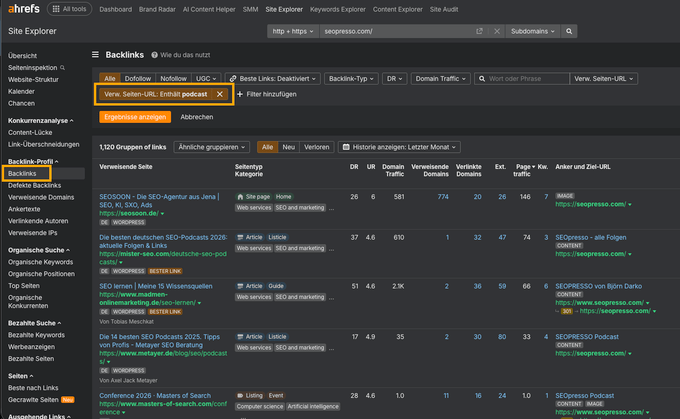This screenshot has width=680, height=419.
Task: Select the Neu links toggle
Action: point(288,147)
